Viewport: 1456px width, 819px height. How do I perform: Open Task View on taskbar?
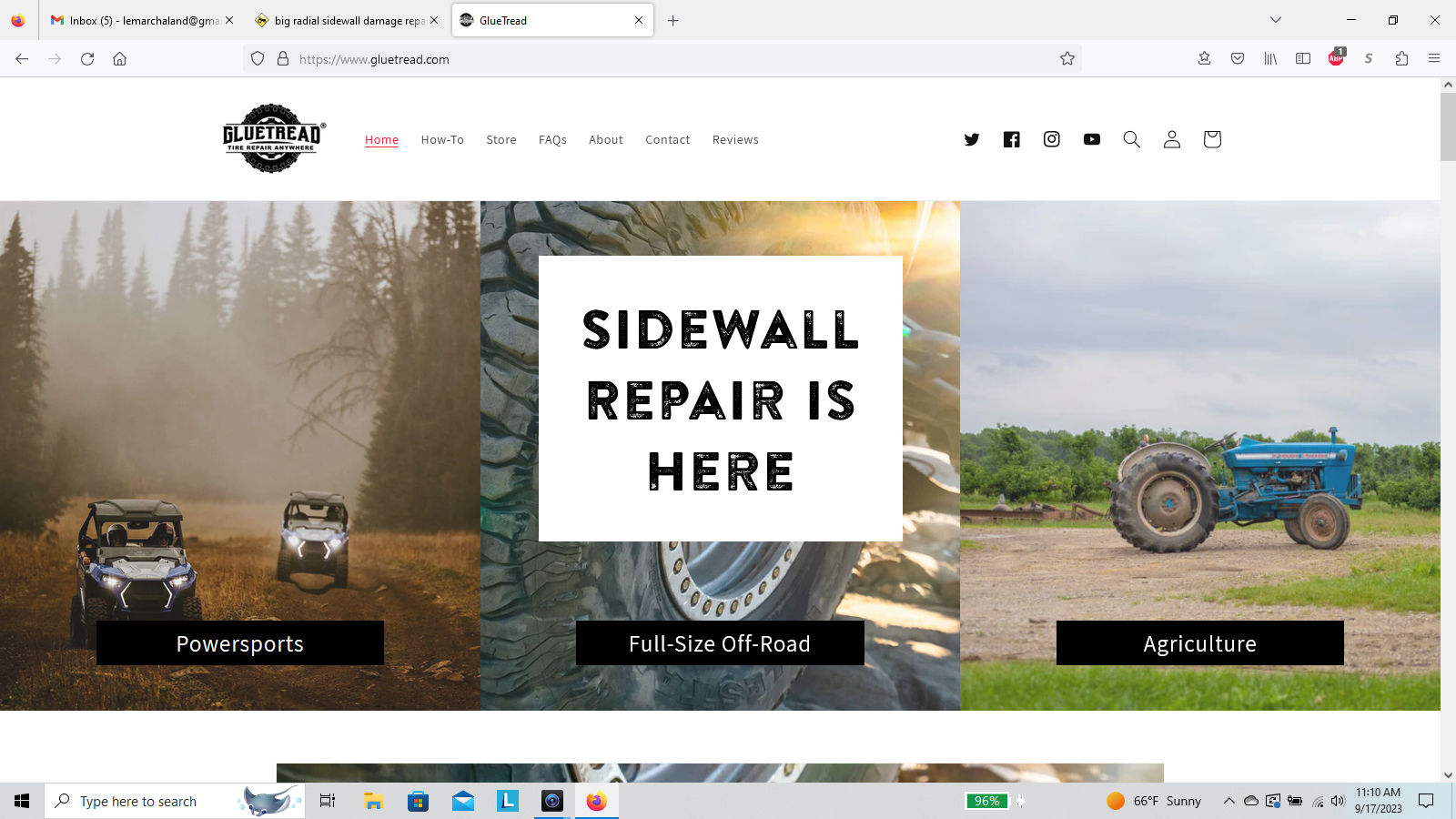coord(328,801)
